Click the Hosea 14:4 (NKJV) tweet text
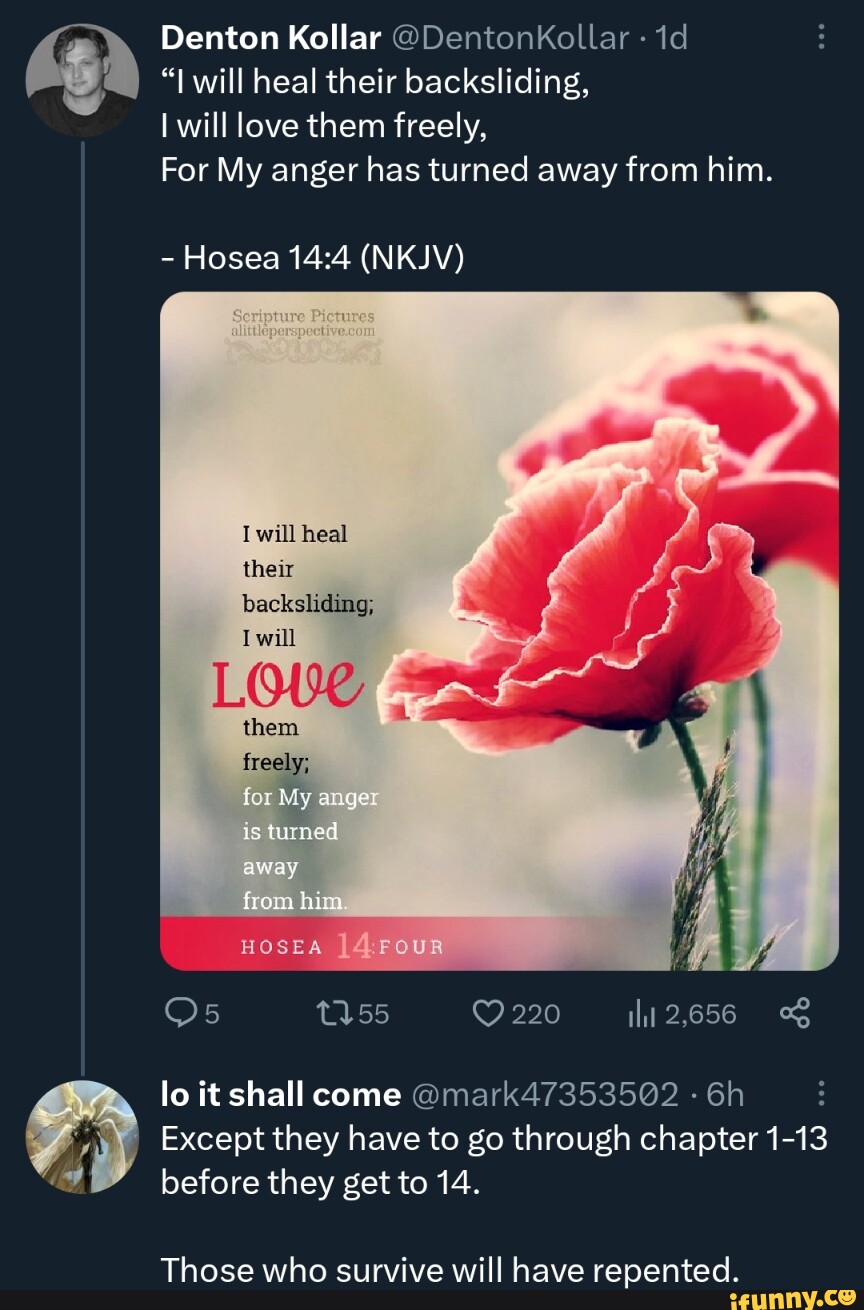 313,258
